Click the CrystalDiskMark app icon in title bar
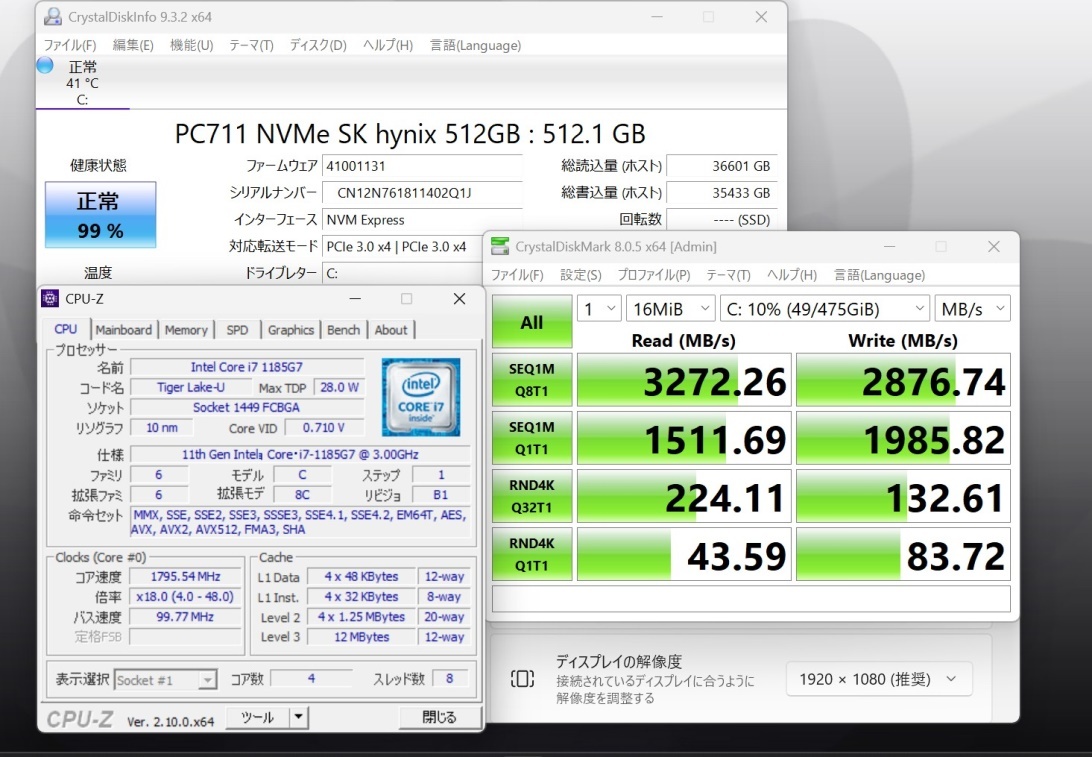Image resolution: width=1092 pixels, height=757 pixels. (499, 247)
